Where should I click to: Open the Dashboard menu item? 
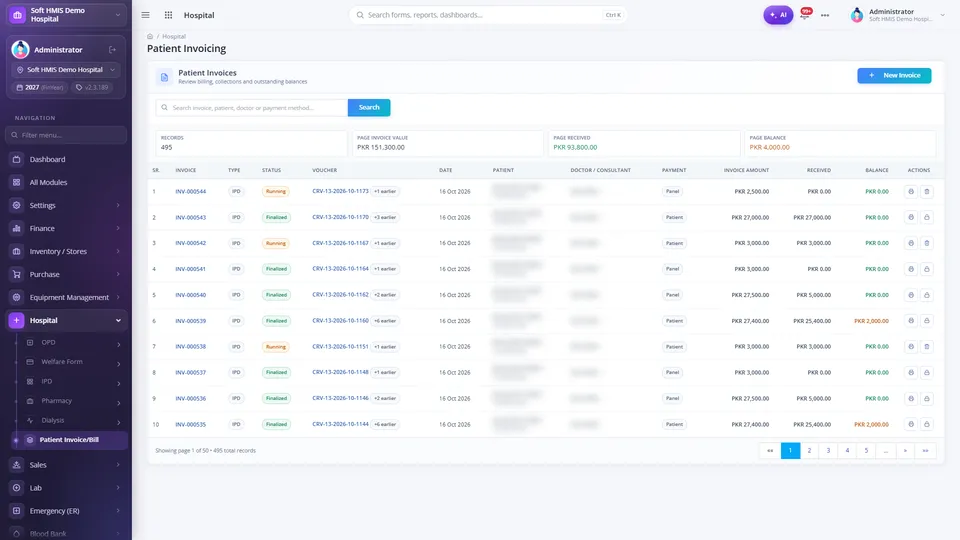point(66,159)
